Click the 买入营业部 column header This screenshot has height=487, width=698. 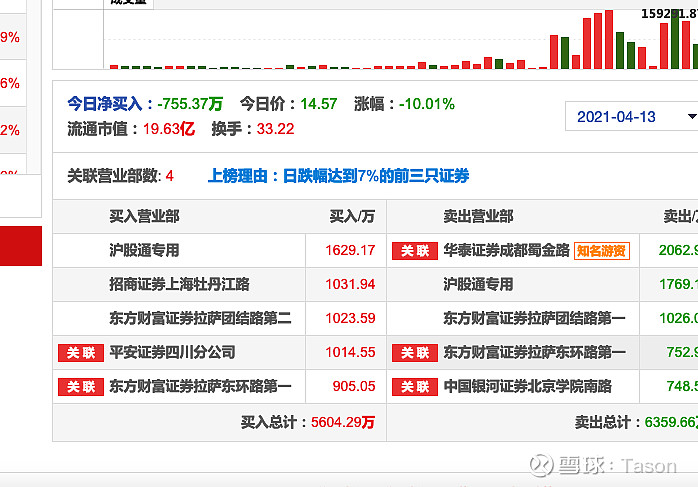(144, 216)
